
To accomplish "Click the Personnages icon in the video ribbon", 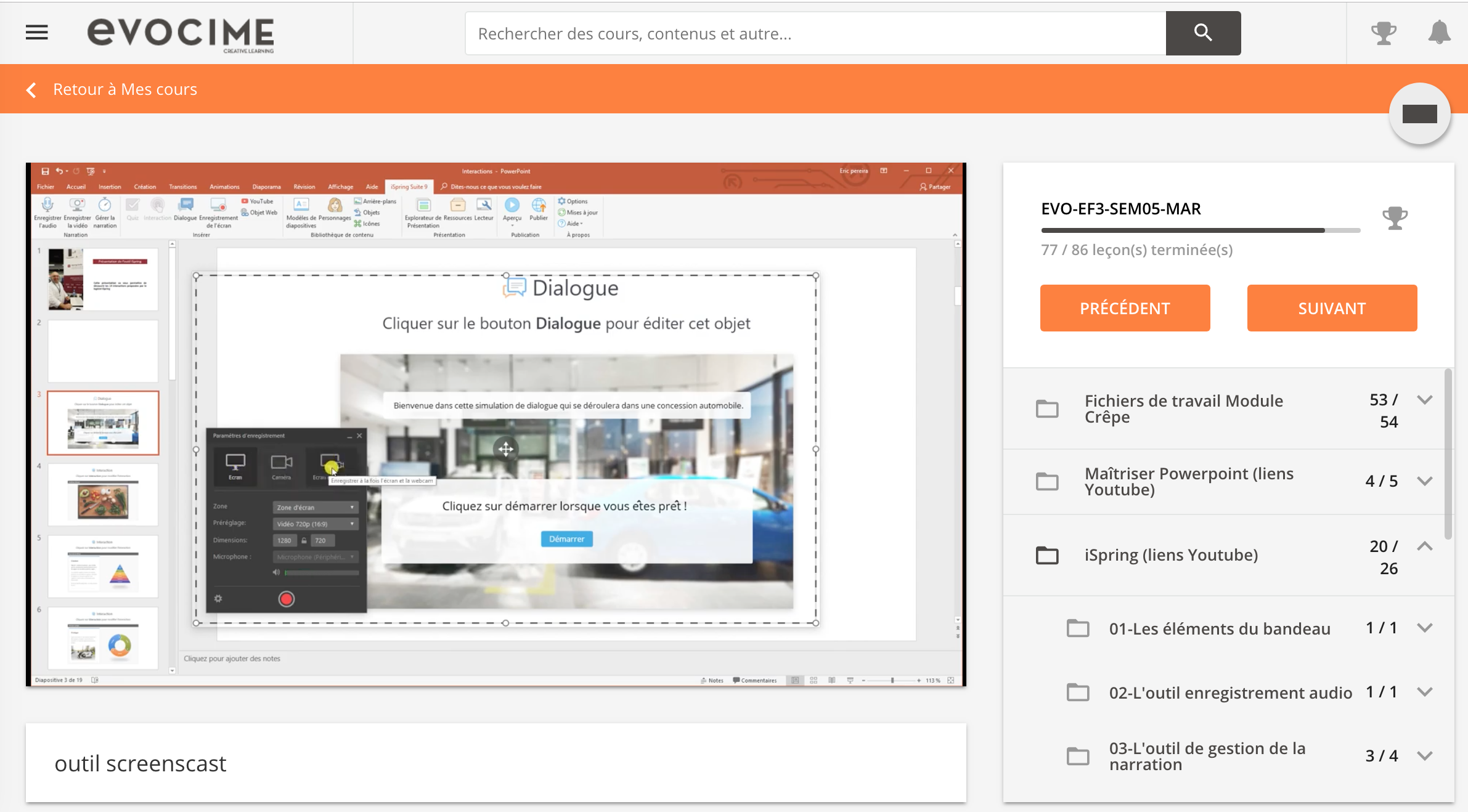I will tap(335, 205).
